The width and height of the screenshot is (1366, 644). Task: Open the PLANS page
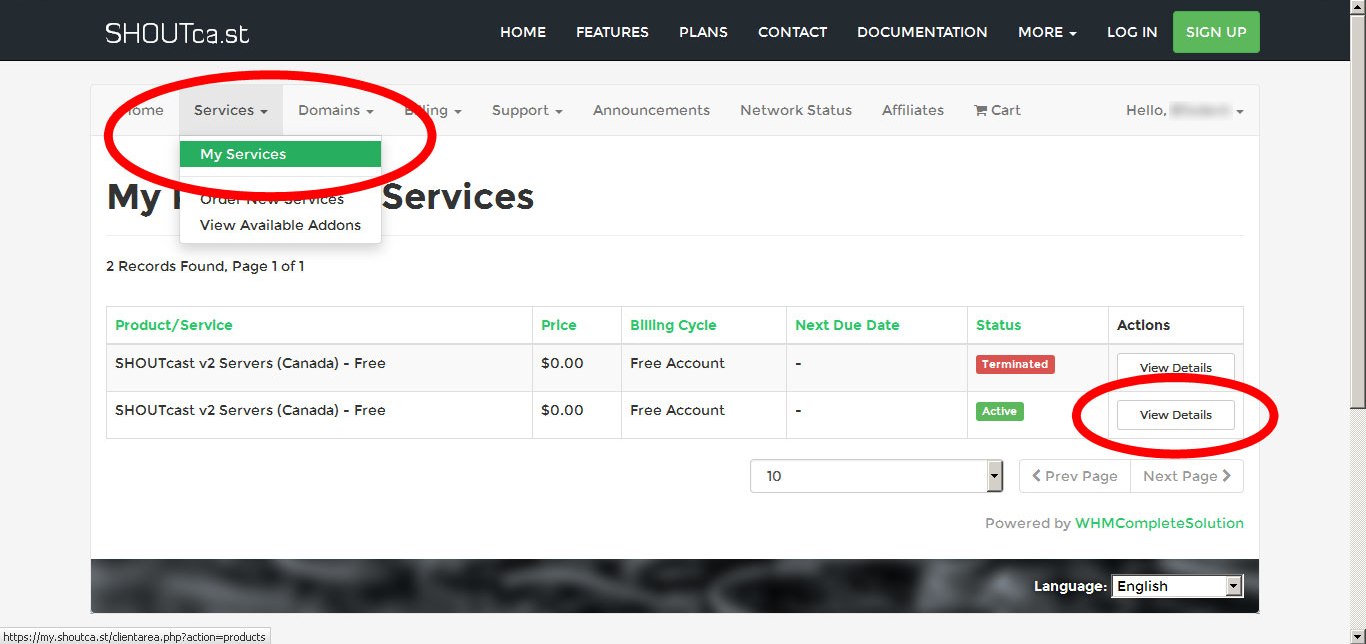click(x=703, y=32)
